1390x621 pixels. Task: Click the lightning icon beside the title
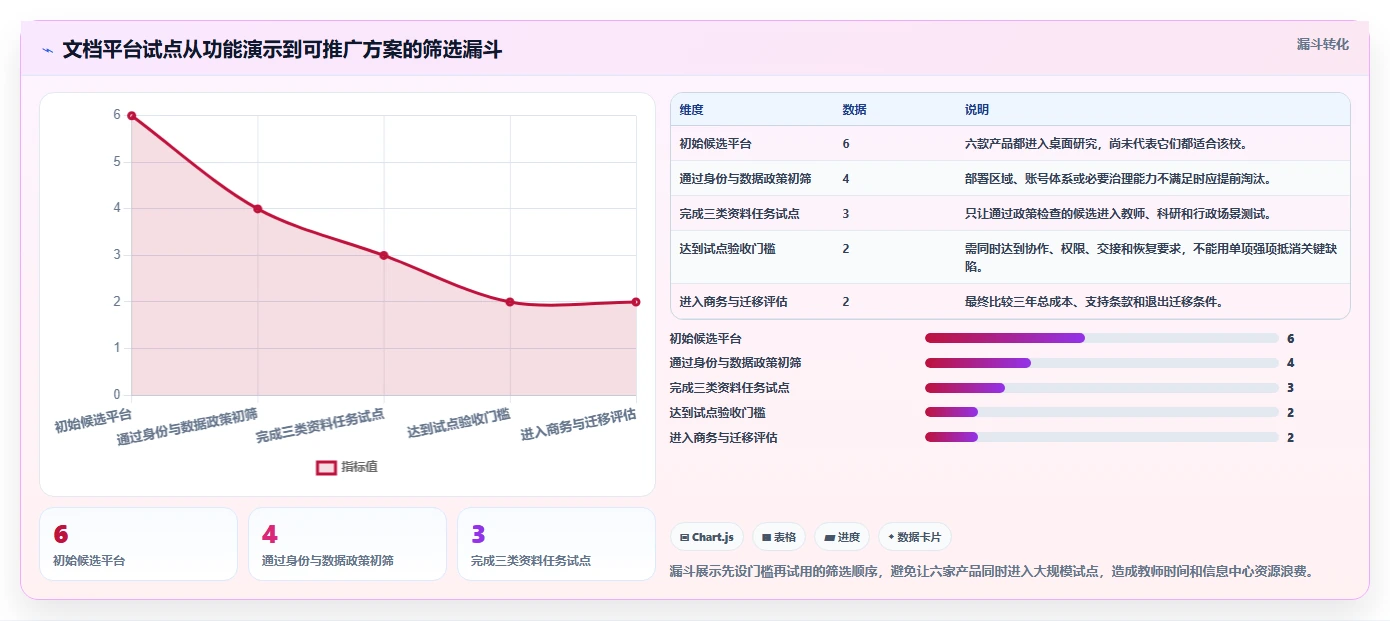(47, 50)
